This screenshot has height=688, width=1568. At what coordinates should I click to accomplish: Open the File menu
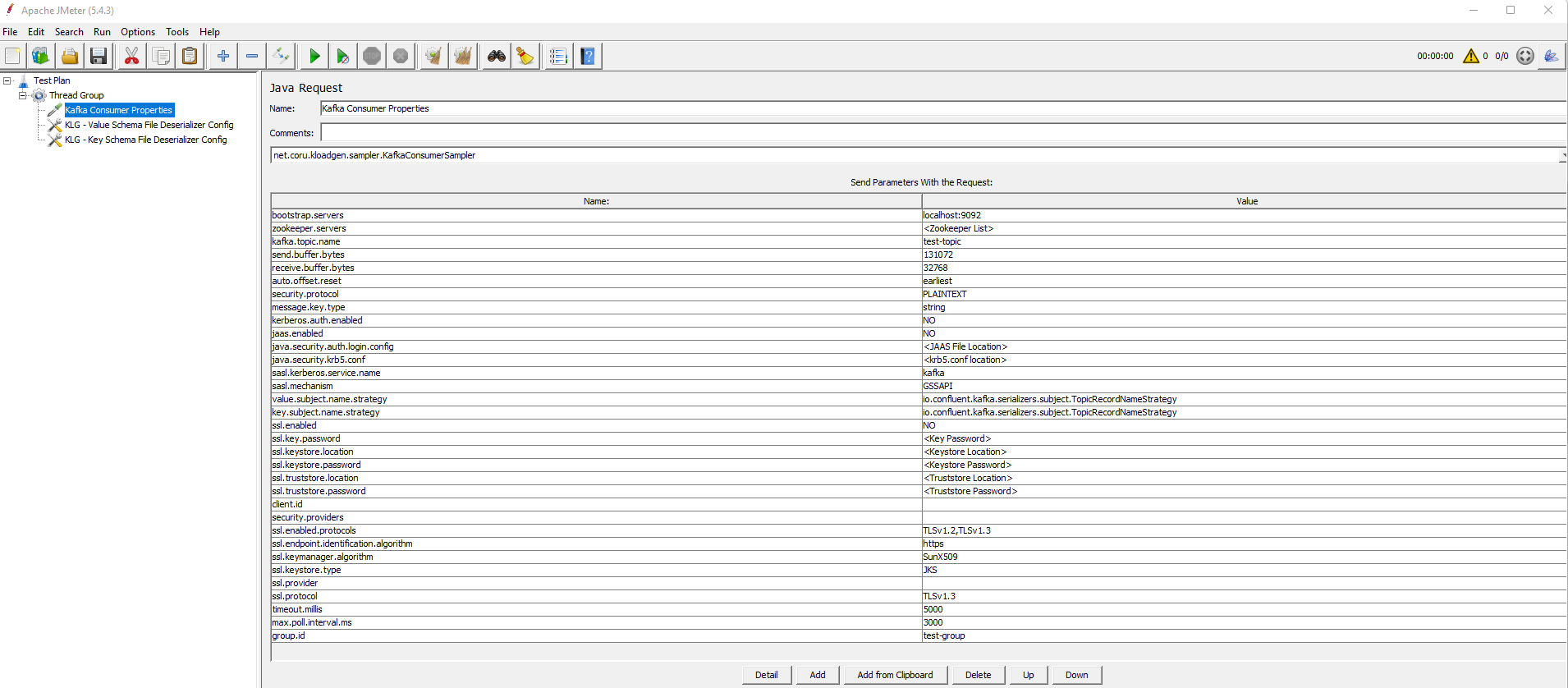point(10,32)
